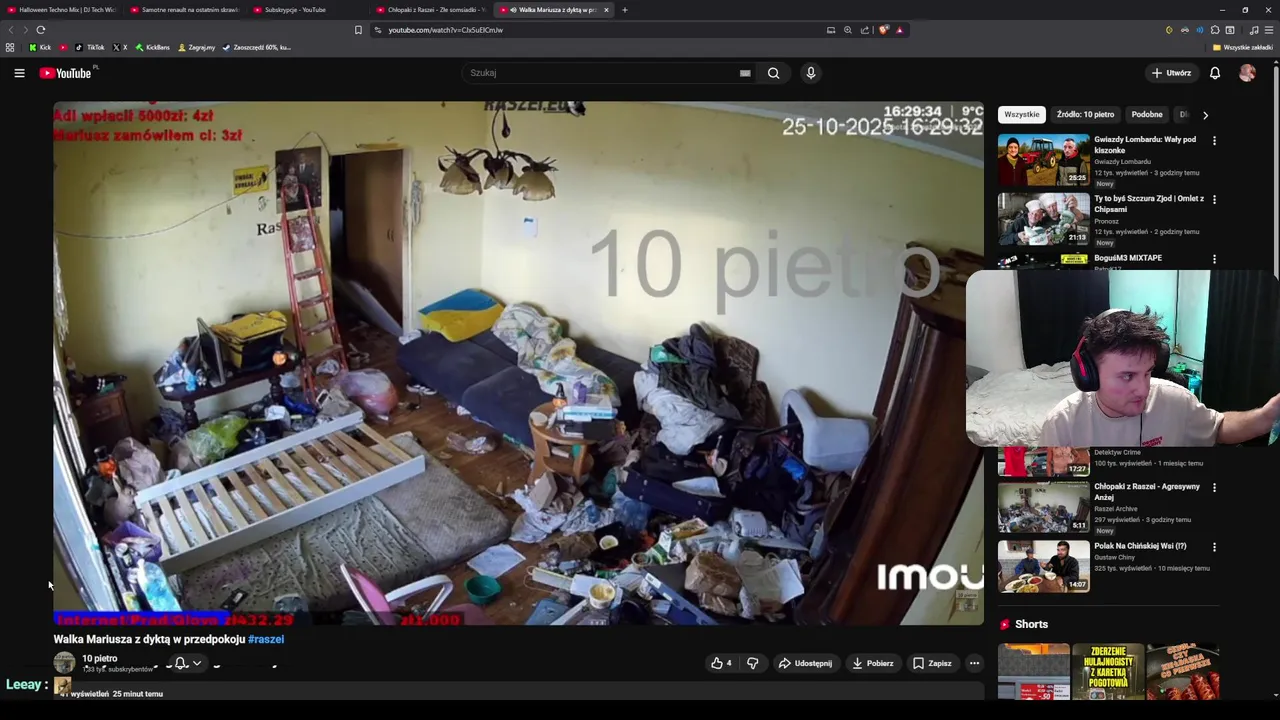This screenshot has height=720, width=1280.
Task: Click the share icon in the address bar
Action: [x=865, y=30]
